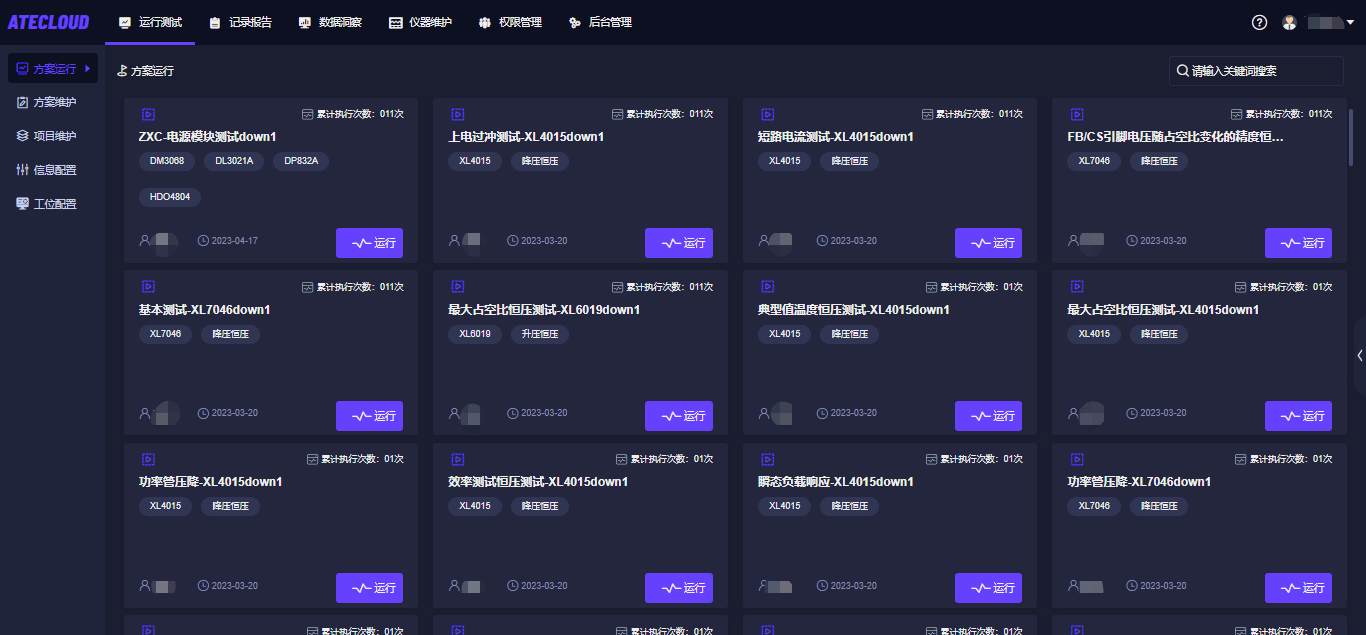Open the 仪器维护 tab
The height and width of the screenshot is (635, 1366).
(x=420, y=22)
